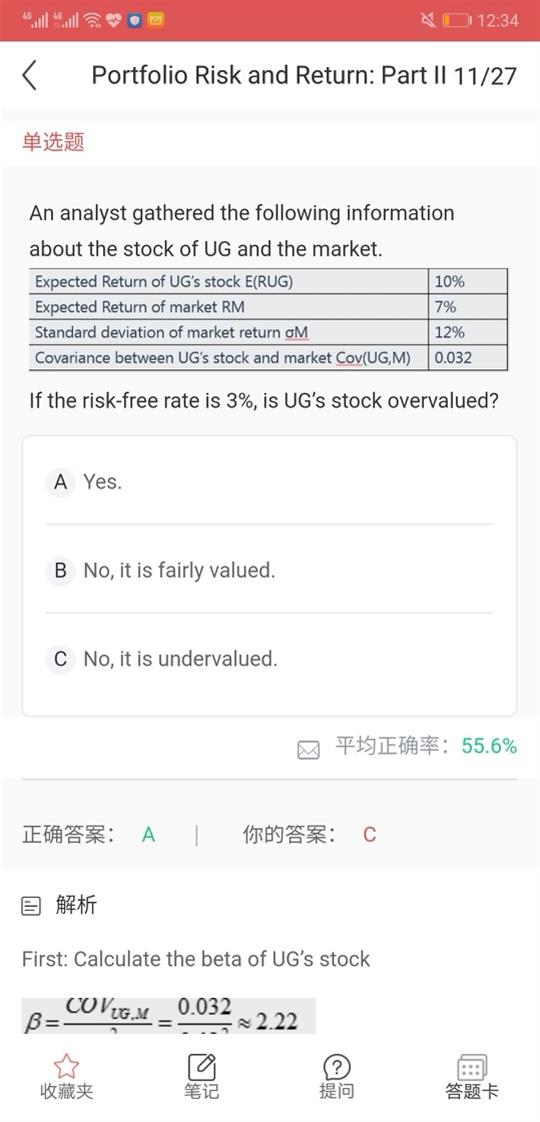Tap the ask question mark icon
The width and height of the screenshot is (540, 1122).
point(336,1066)
